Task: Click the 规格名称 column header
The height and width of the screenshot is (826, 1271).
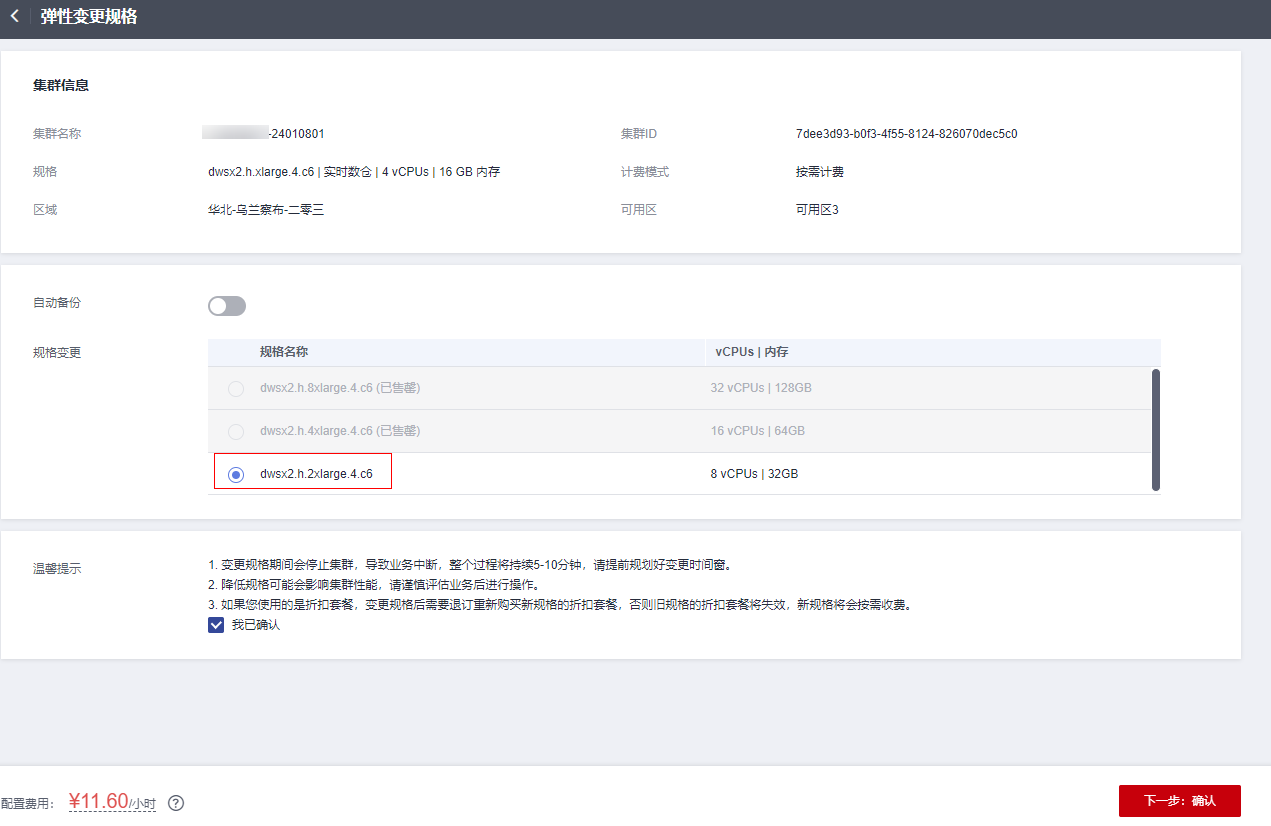Action: pyautogui.click(x=284, y=352)
